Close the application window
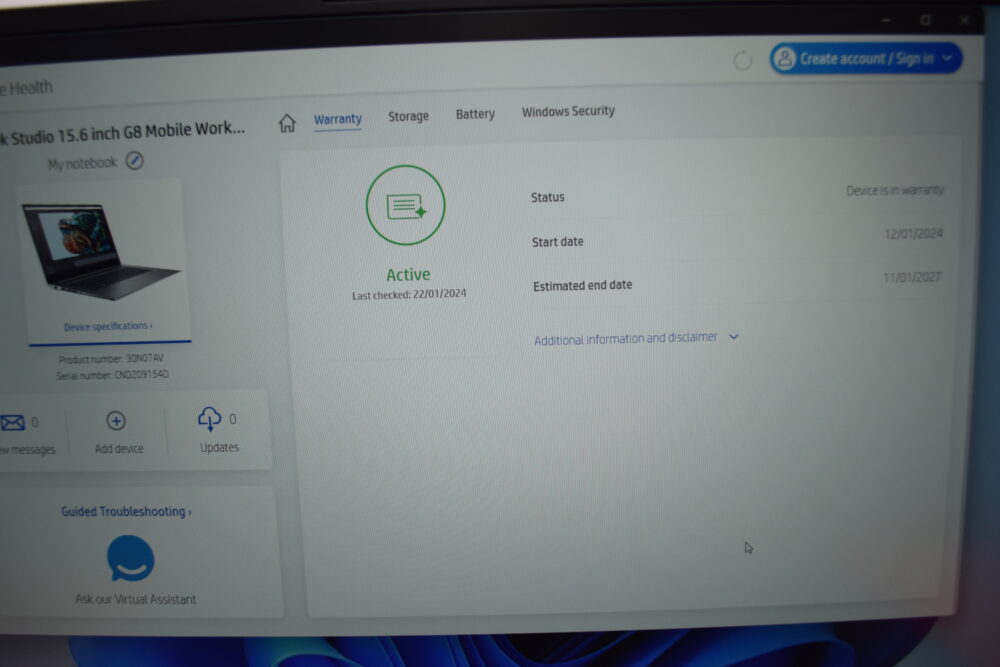This screenshot has height=667, width=1000. click(x=964, y=20)
